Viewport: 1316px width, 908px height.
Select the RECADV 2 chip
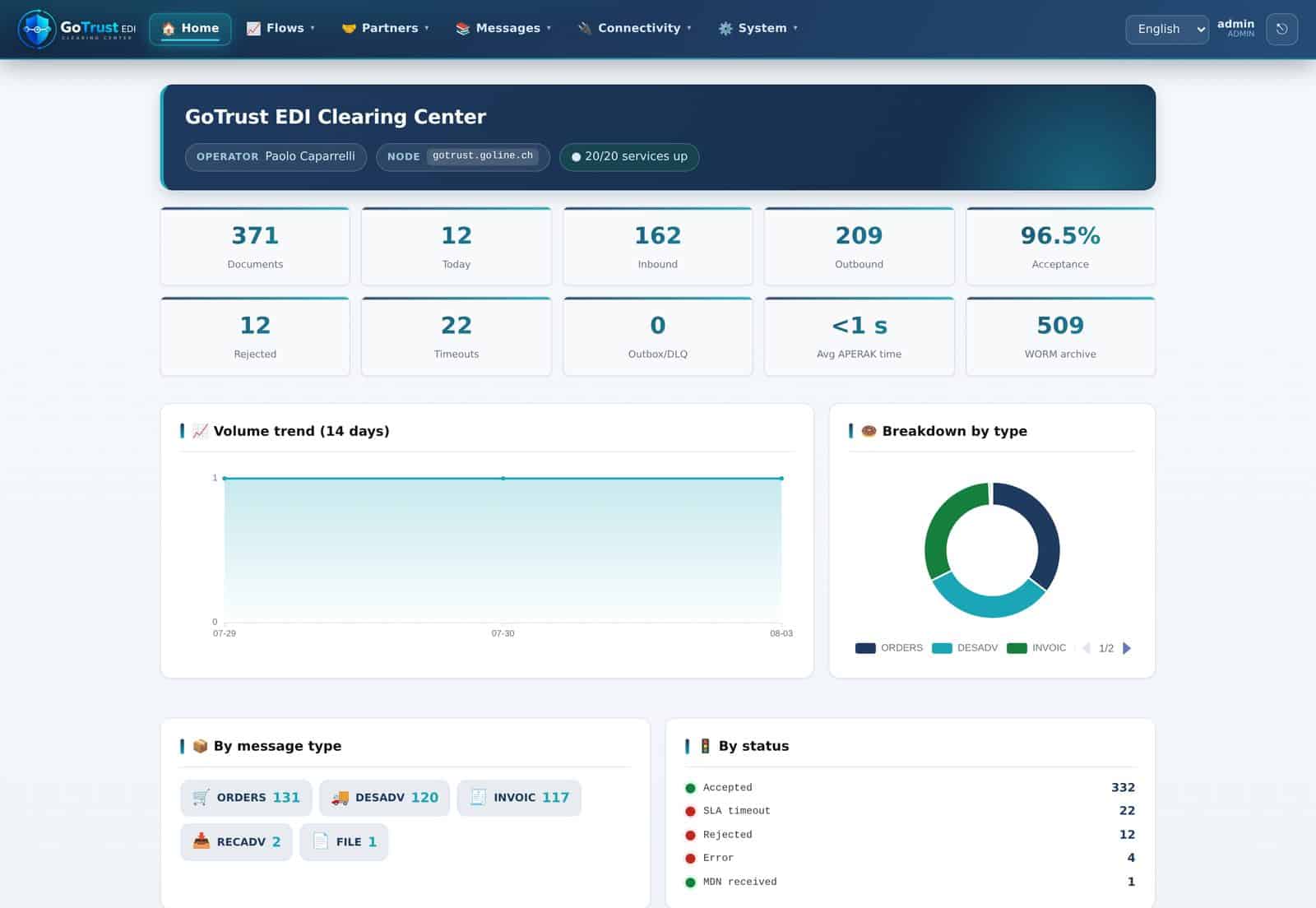236,842
